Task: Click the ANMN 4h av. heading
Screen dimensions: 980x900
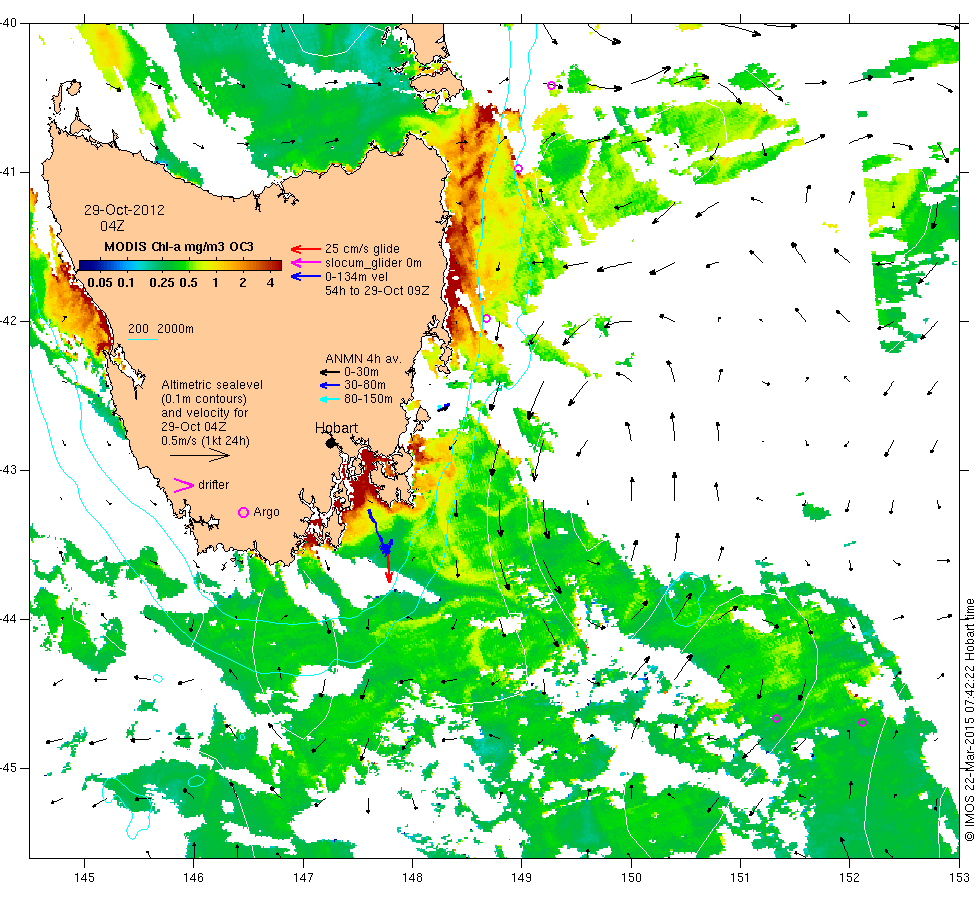Action: click(363, 359)
